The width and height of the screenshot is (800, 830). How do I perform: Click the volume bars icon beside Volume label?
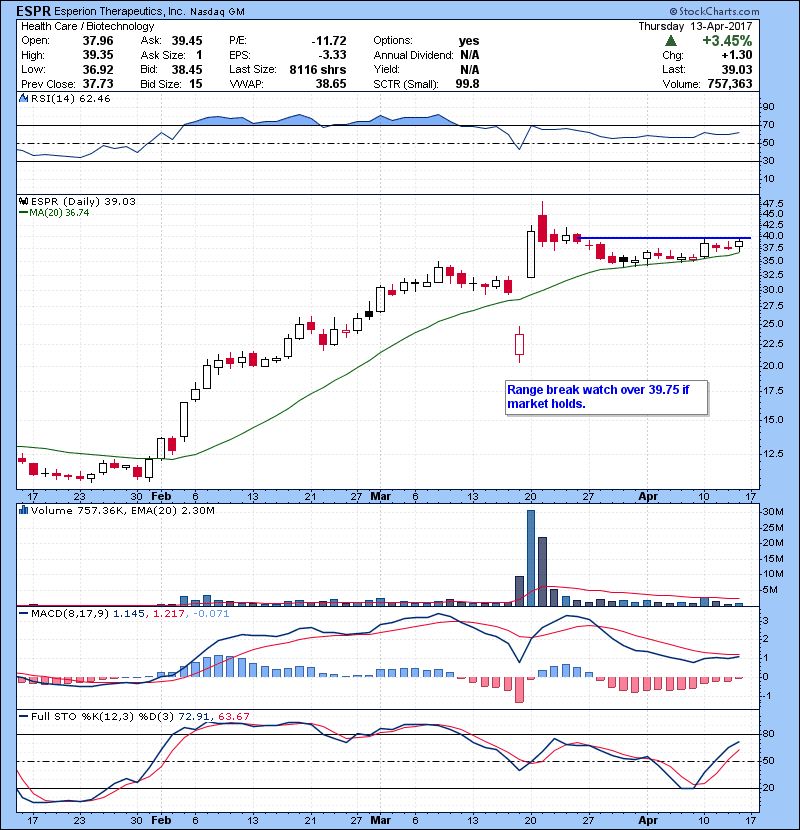coord(23,510)
